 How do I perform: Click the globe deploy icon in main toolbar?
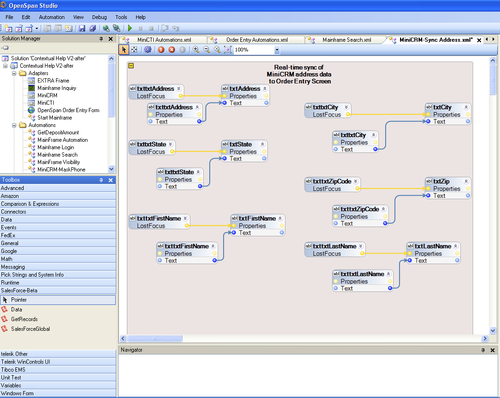pos(106,29)
